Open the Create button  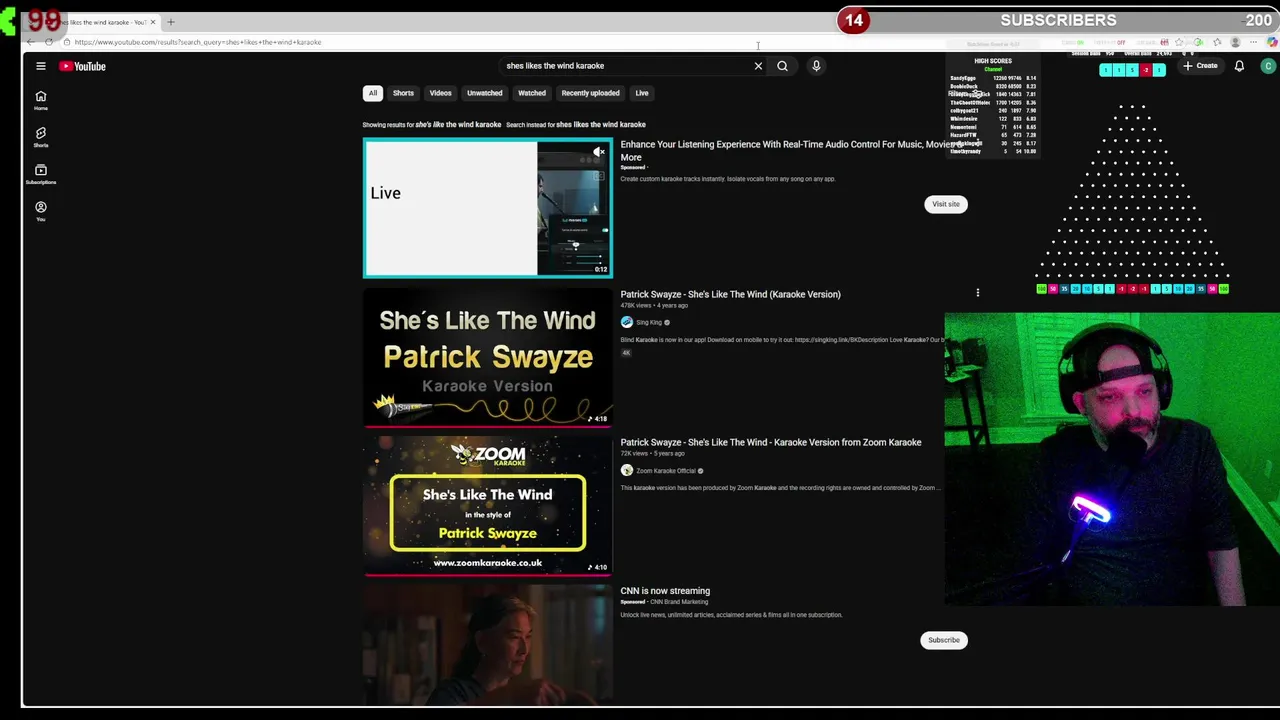tap(1200, 66)
